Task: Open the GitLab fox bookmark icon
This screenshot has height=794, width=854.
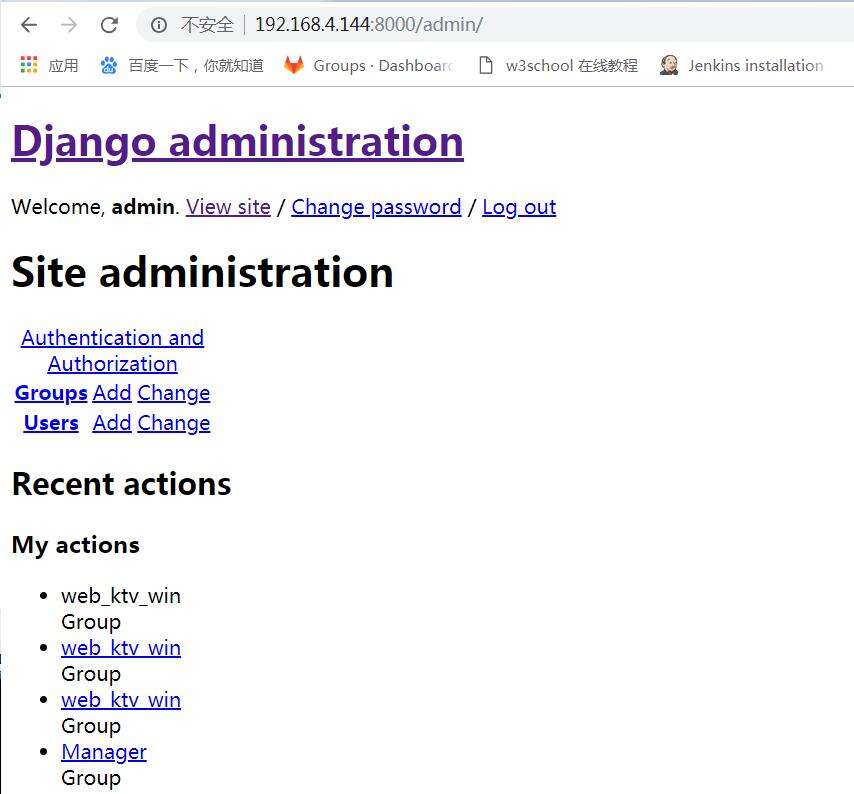Action: 294,65
